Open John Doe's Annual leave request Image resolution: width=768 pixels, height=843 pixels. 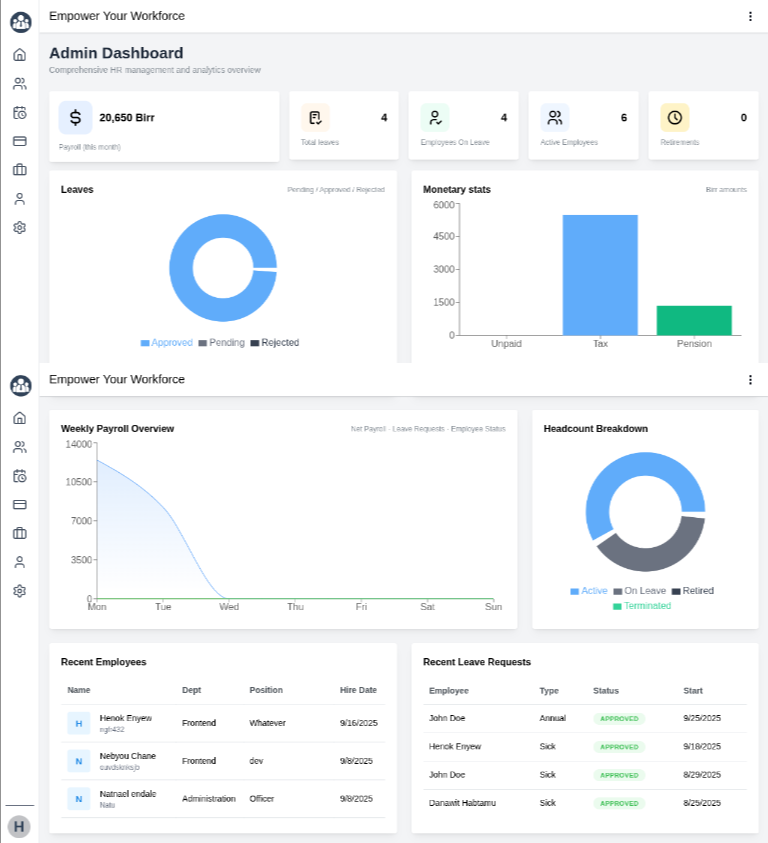pyautogui.click(x=447, y=718)
